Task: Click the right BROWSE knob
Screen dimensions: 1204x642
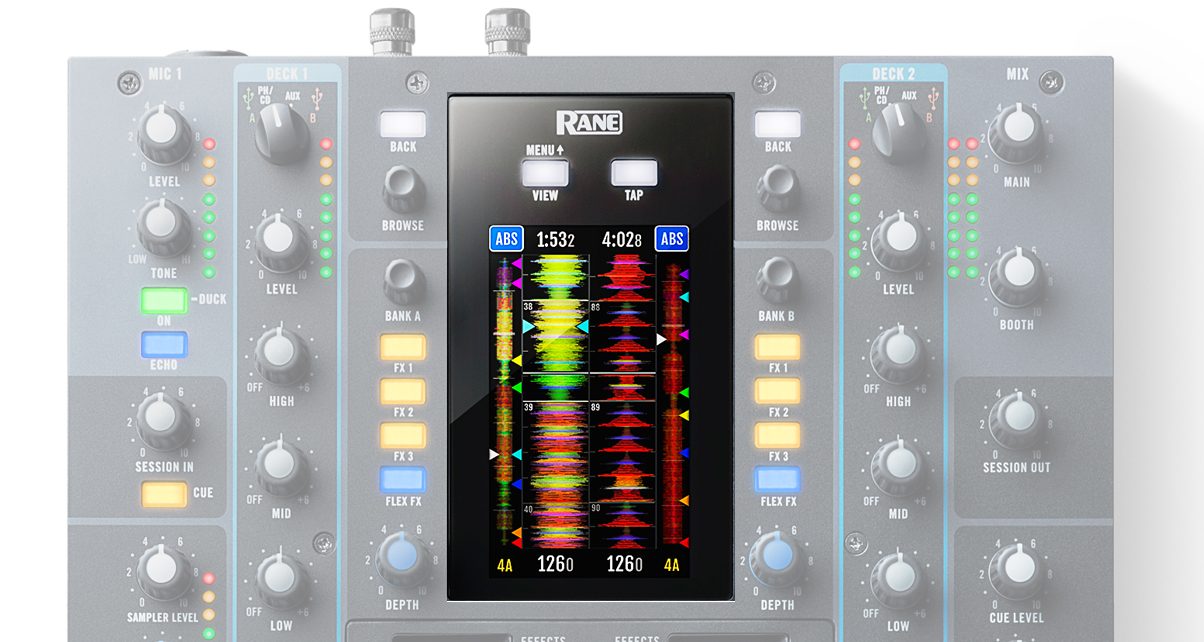Action: coord(778,187)
